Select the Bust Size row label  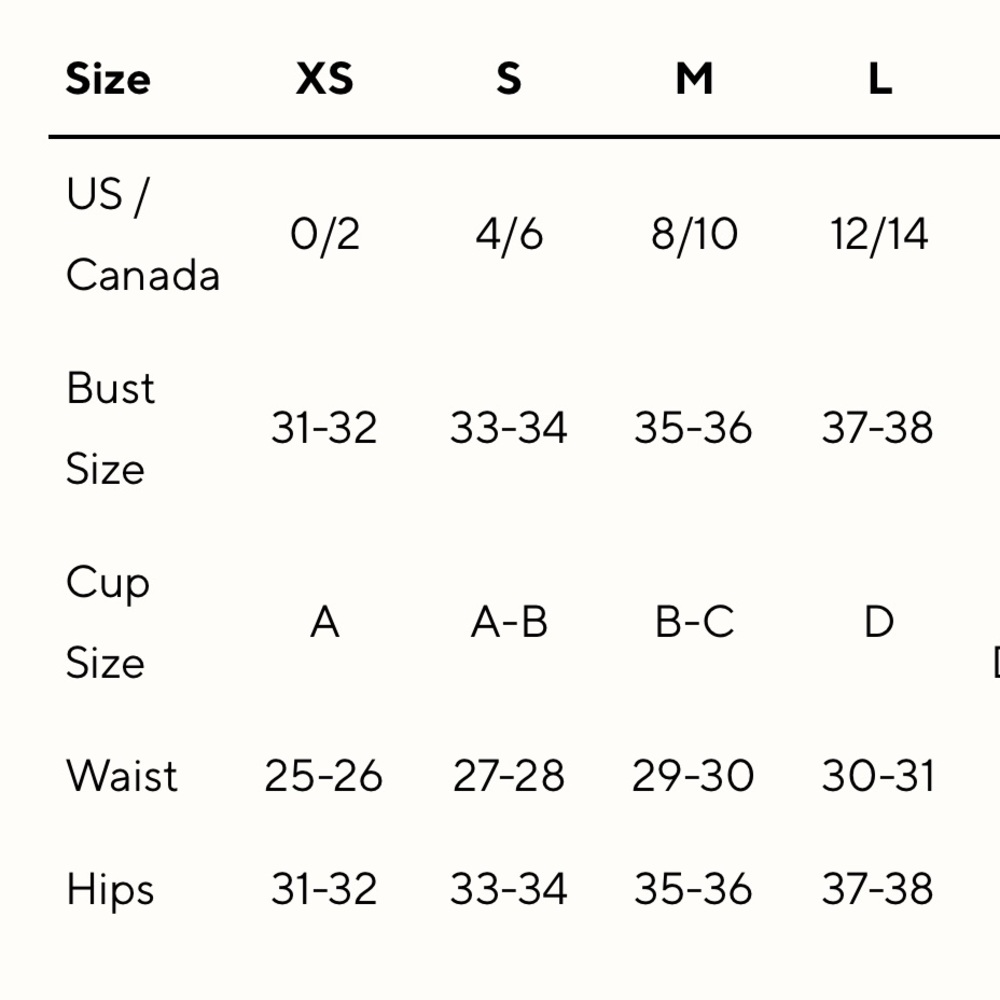point(110,428)
